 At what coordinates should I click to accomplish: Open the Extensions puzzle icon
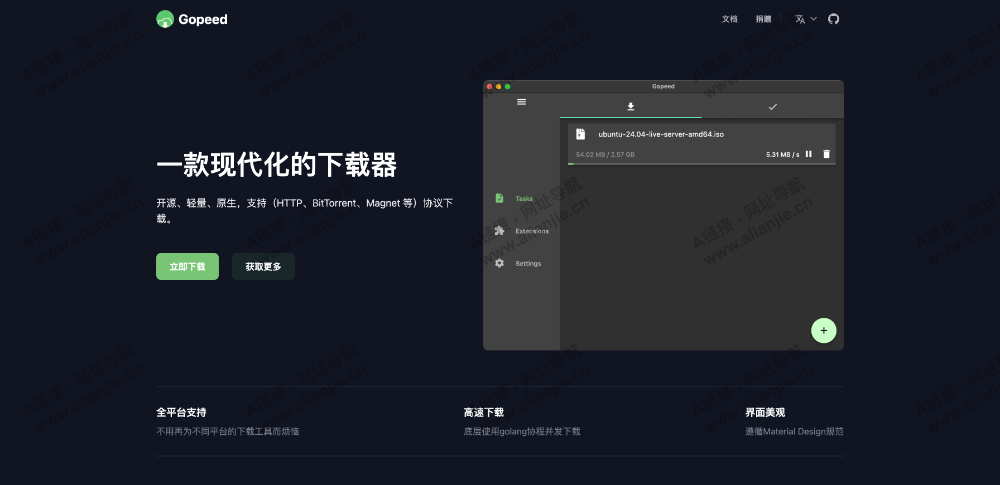pos(499,231)
